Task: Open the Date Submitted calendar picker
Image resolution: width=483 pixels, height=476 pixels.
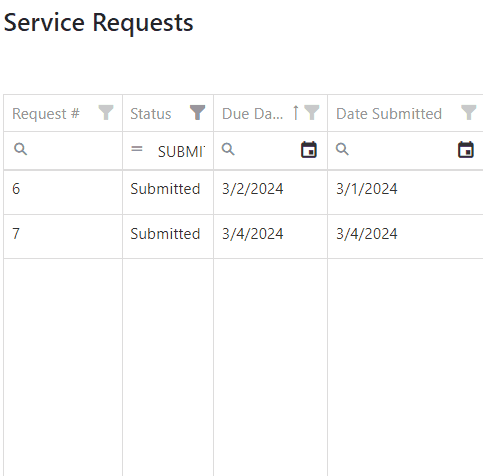Action: pyautogui.click(x=466, y=149)
